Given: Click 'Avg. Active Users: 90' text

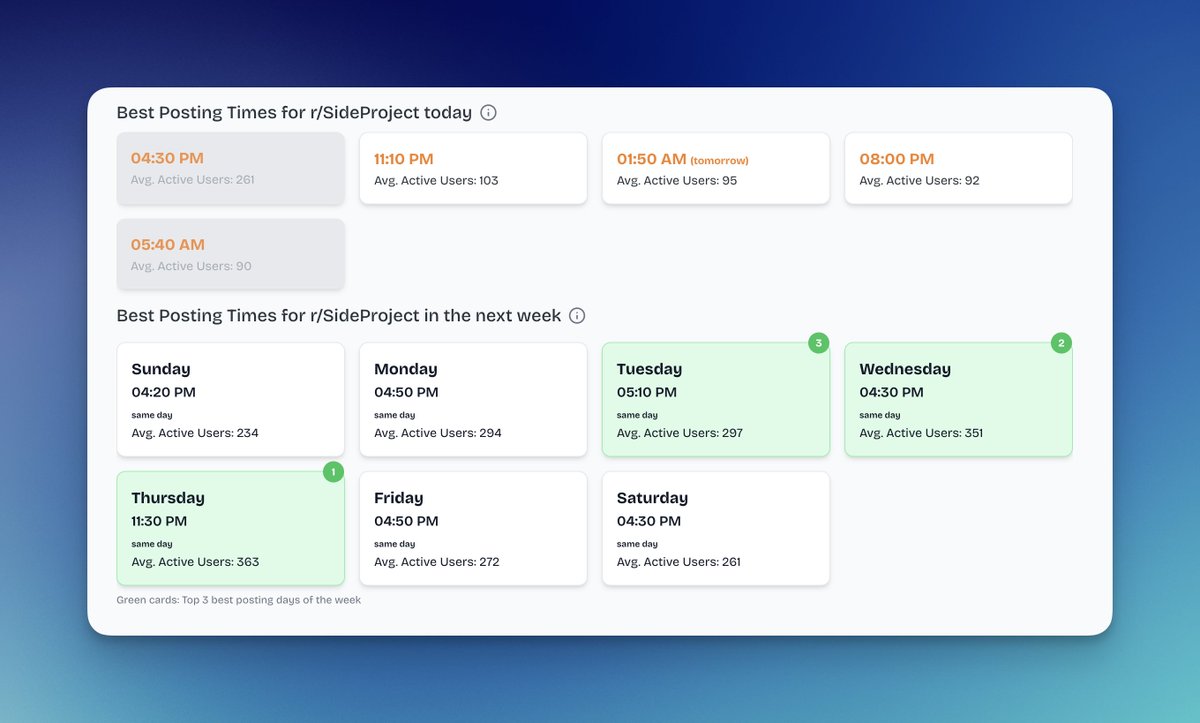Looking at the screenshot, I should (x=191, y=267).
